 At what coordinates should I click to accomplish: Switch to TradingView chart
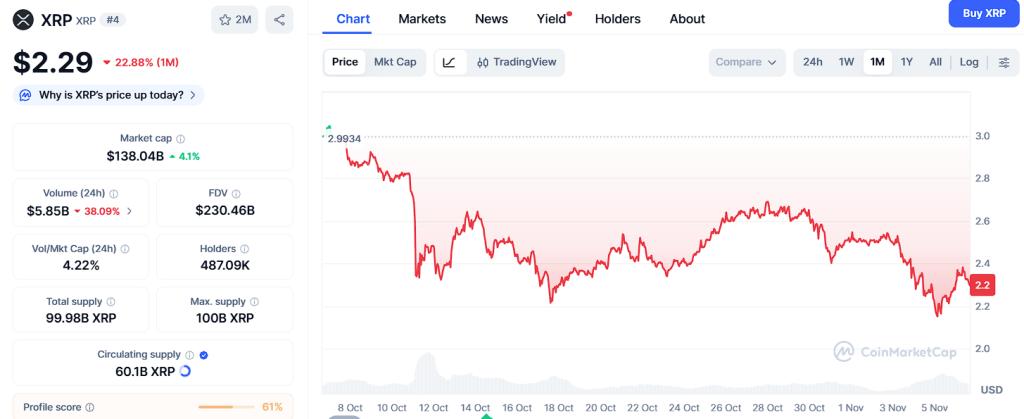(x=516, y=62)
